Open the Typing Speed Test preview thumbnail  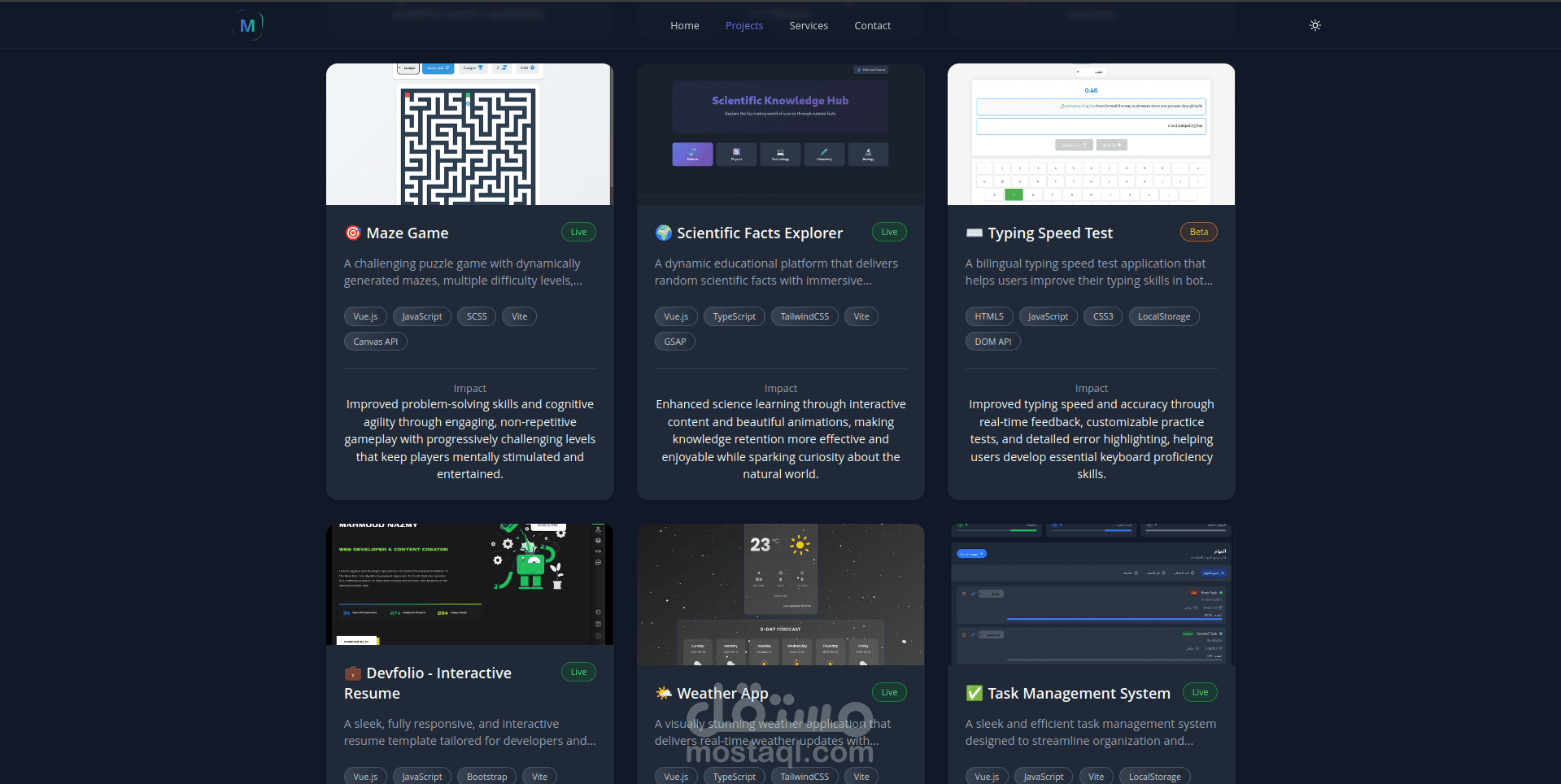point(1091,134)
